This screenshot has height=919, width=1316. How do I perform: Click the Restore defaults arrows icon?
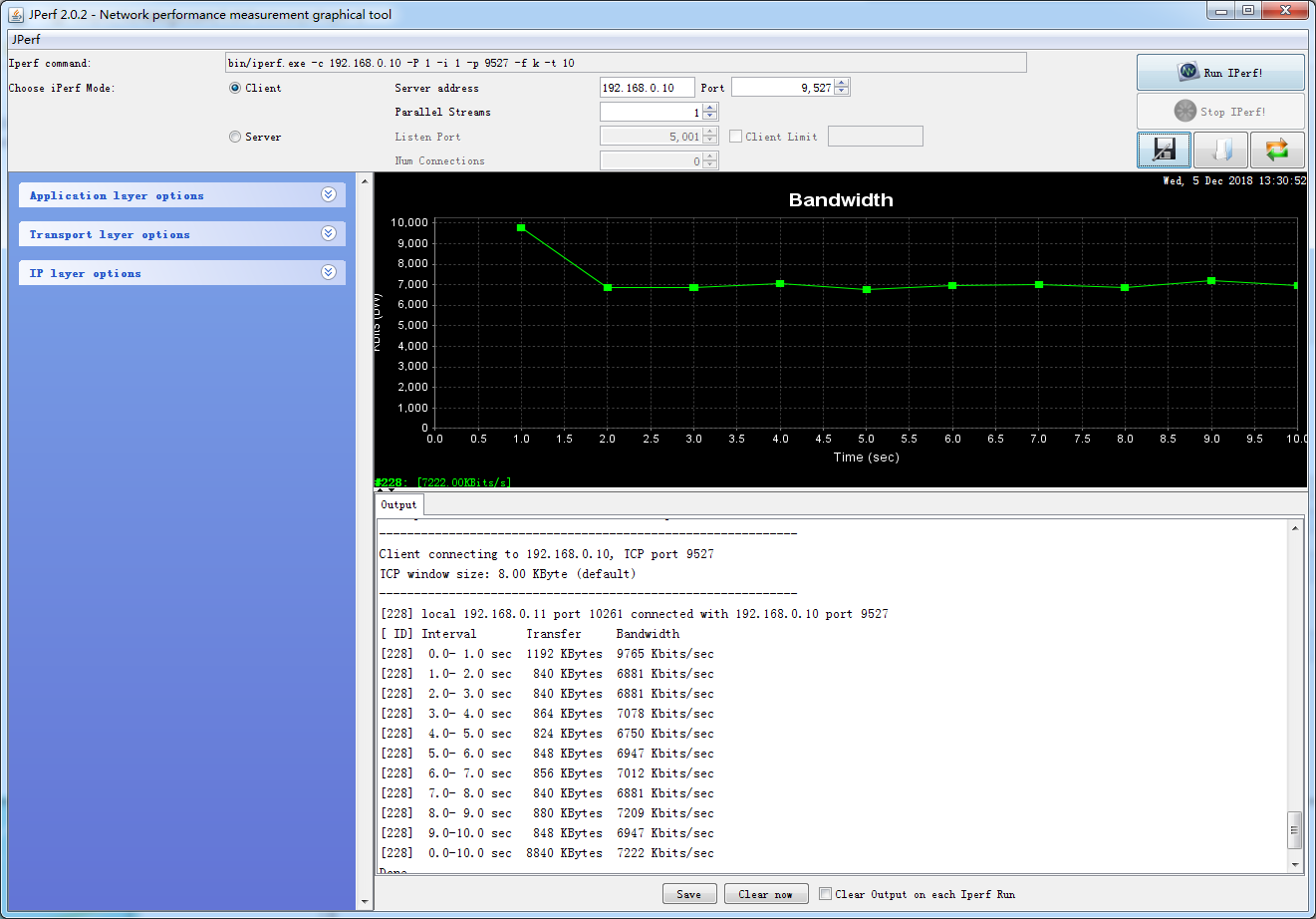[1278, 150]
